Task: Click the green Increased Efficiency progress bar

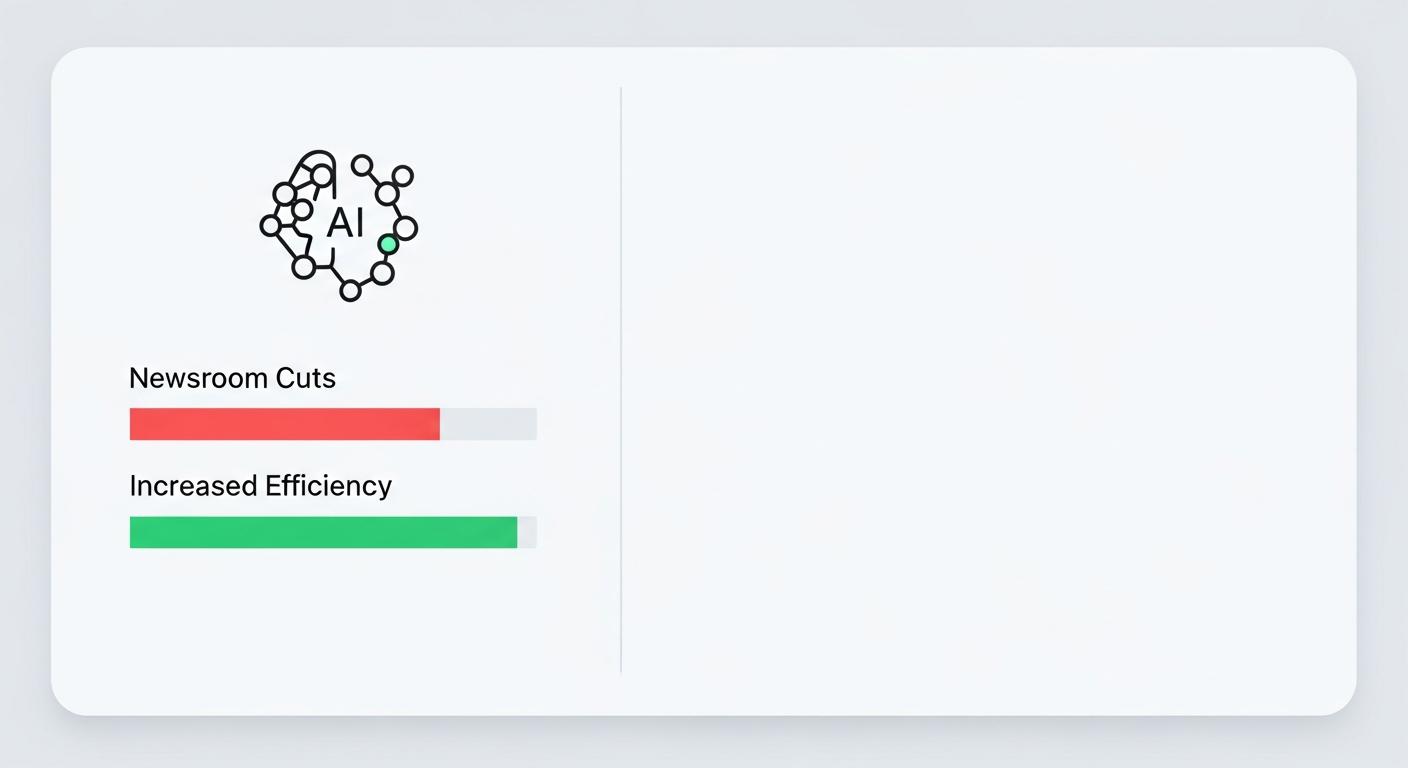Action: [323, 532]
